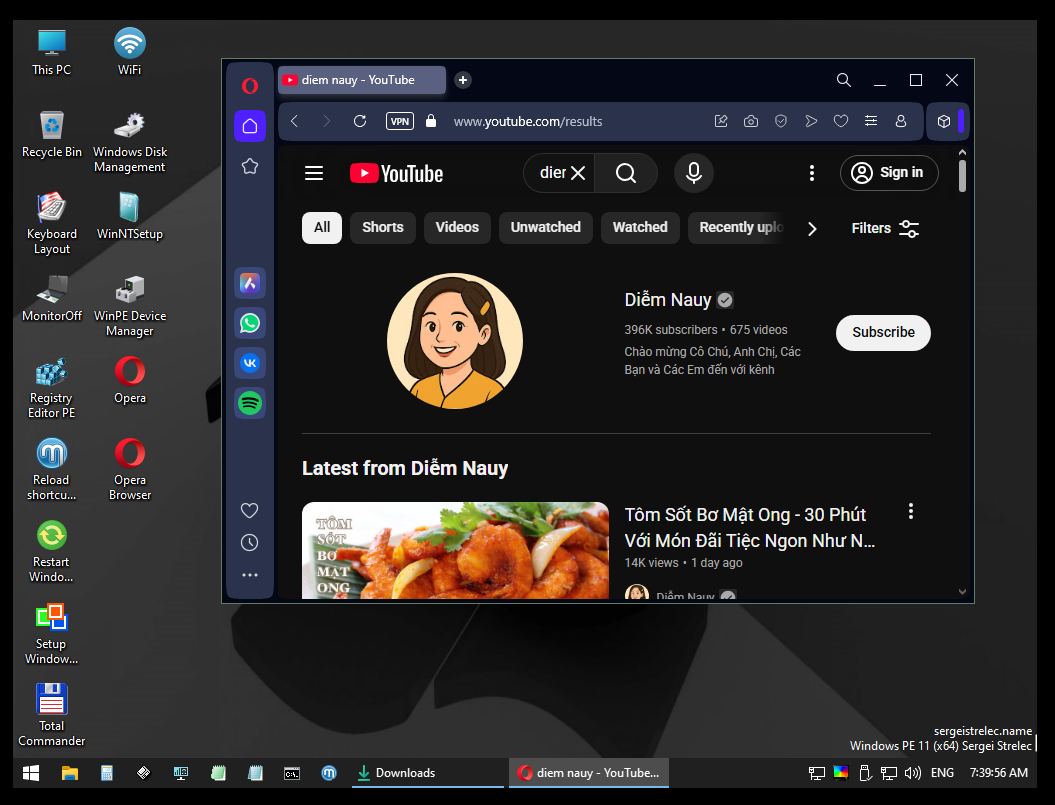
Task: Reload the YouTube page
Action: 360,121
